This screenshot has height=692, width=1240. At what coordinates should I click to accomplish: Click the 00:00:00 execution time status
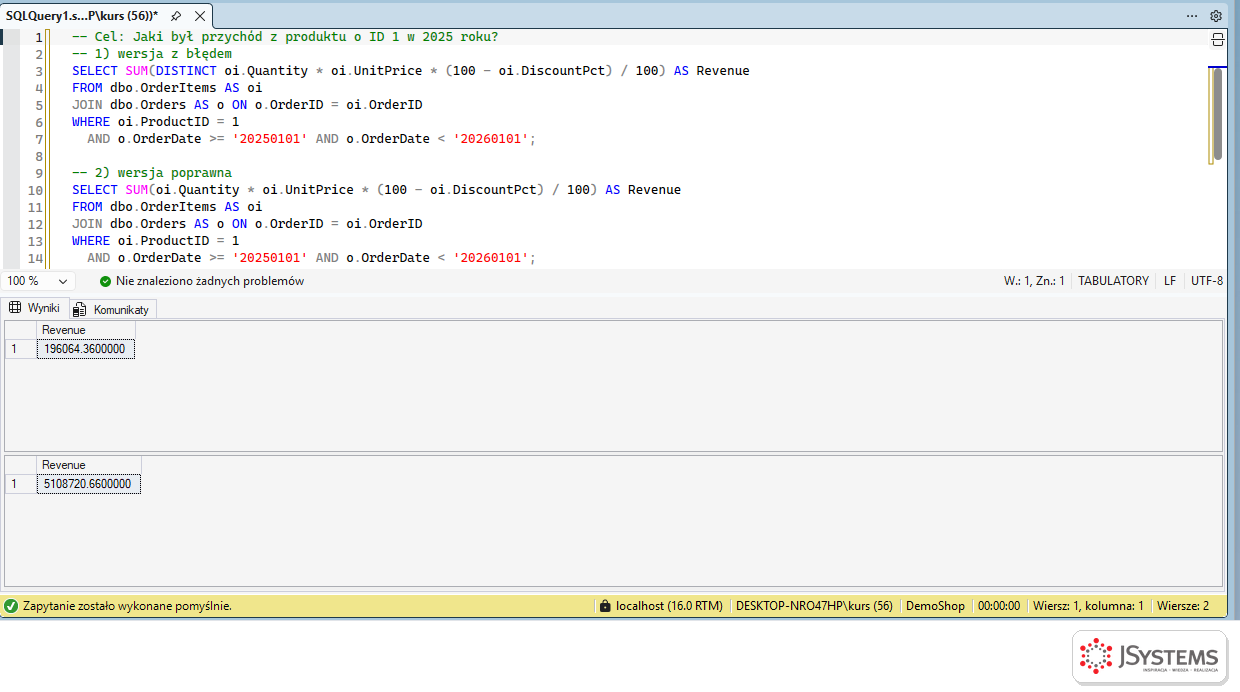(999, 606)
